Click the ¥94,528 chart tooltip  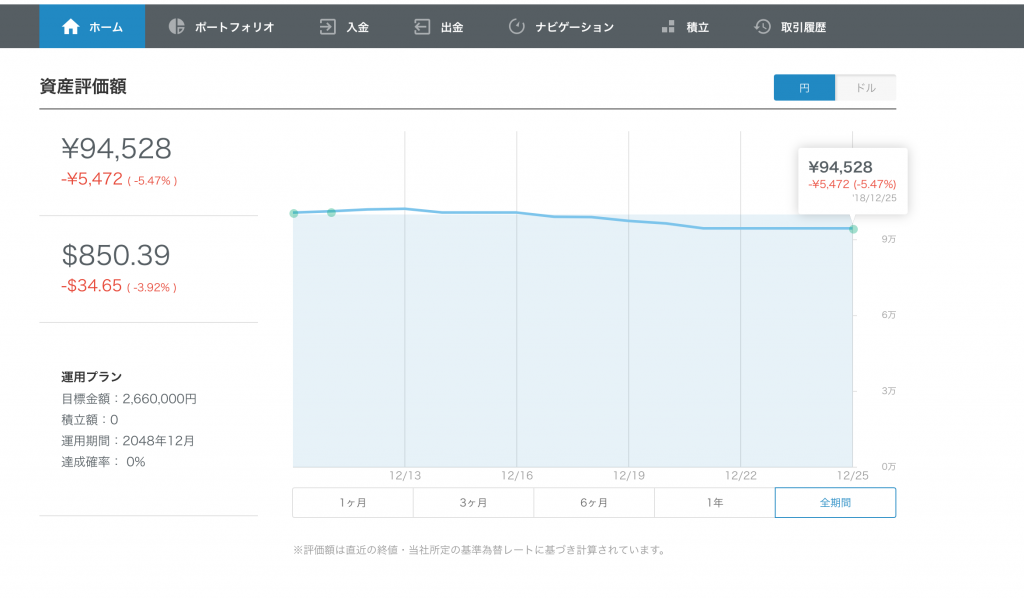(x=852, y=181)
